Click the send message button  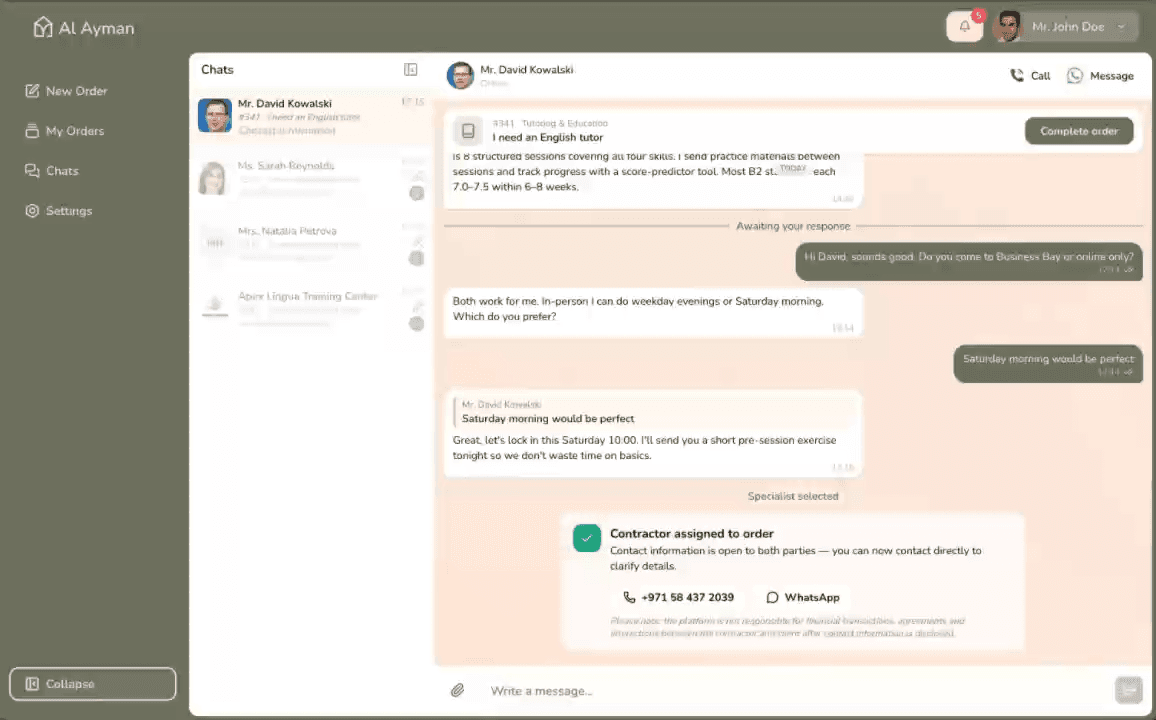(1128, 691)
